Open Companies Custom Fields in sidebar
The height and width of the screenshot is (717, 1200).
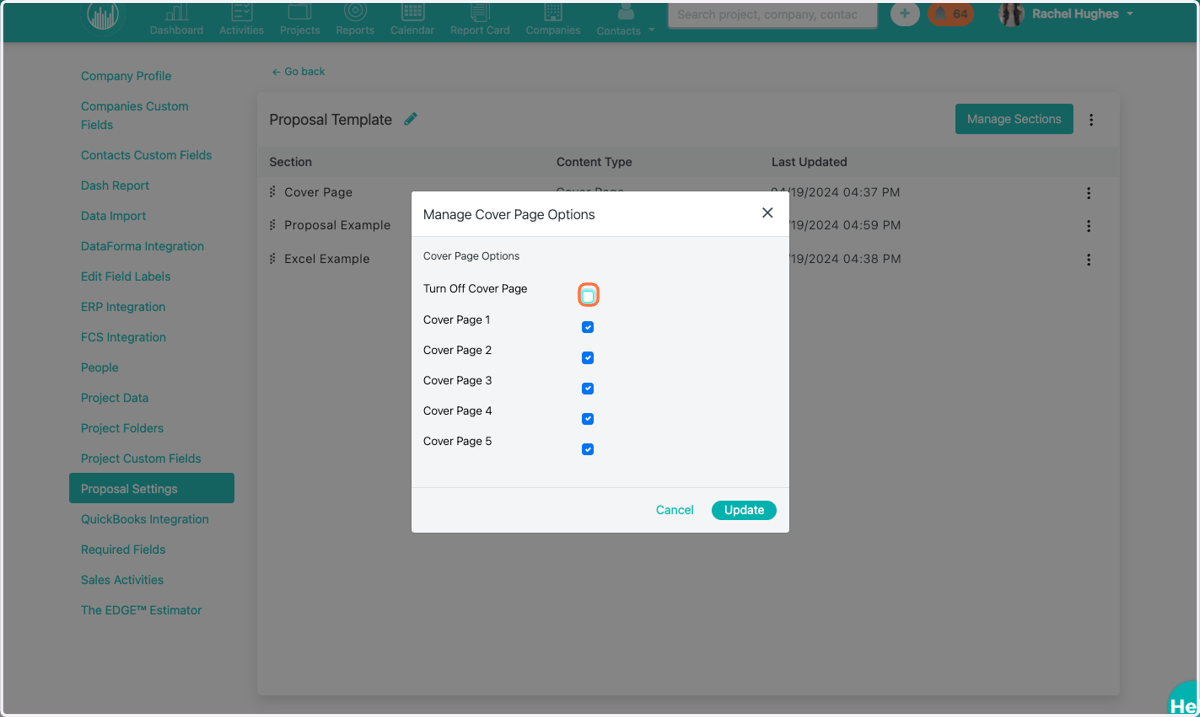point(135,115)
